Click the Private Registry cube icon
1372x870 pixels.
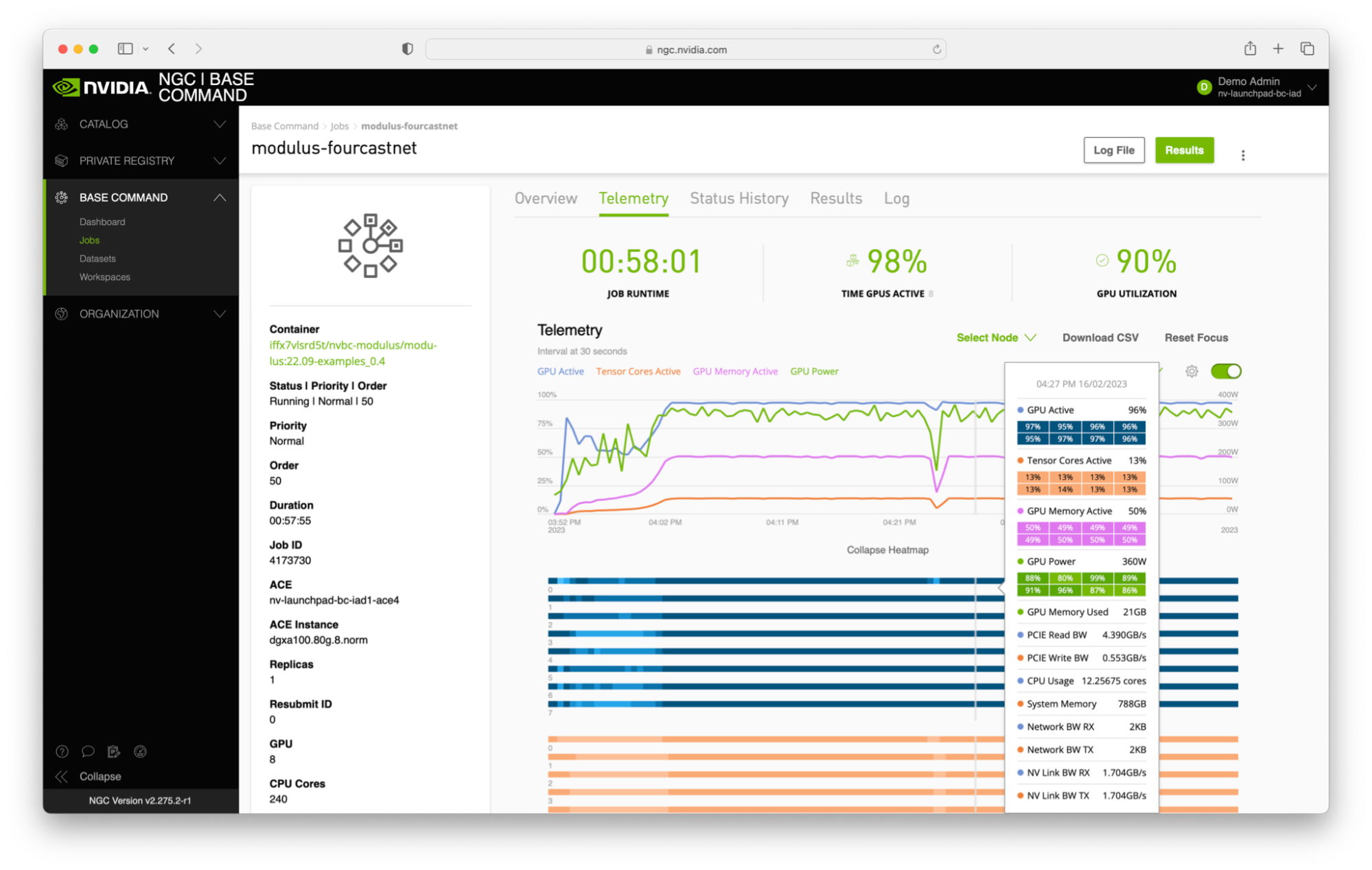pyautogui.click(x=62, y=161)
